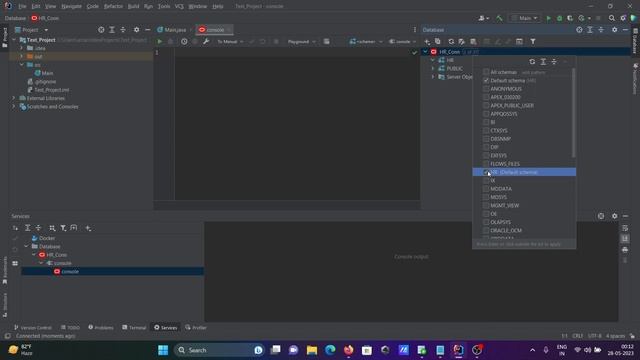Uncheck the Default schema checkbox
The image size is (640, 360).
click(486, 80)
